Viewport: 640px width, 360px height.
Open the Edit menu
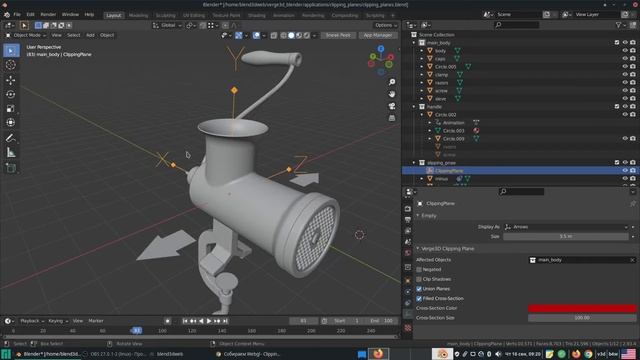(x=31, y=14)
